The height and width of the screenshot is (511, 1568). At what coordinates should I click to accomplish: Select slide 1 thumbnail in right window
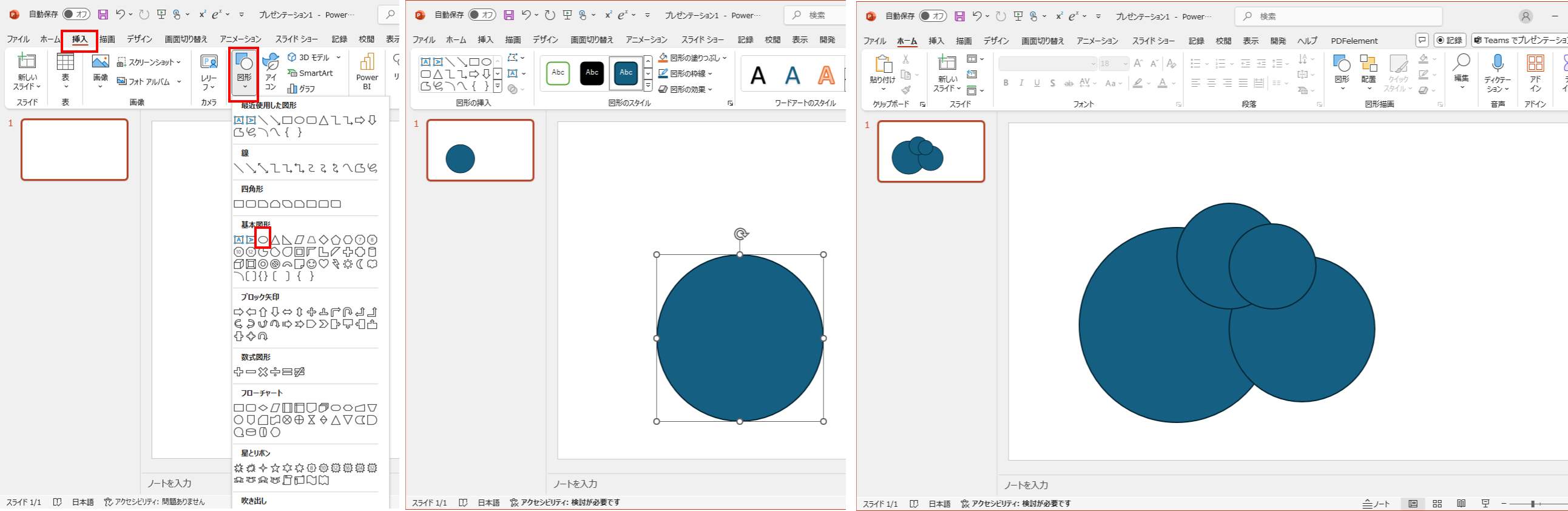pos(931,152)
